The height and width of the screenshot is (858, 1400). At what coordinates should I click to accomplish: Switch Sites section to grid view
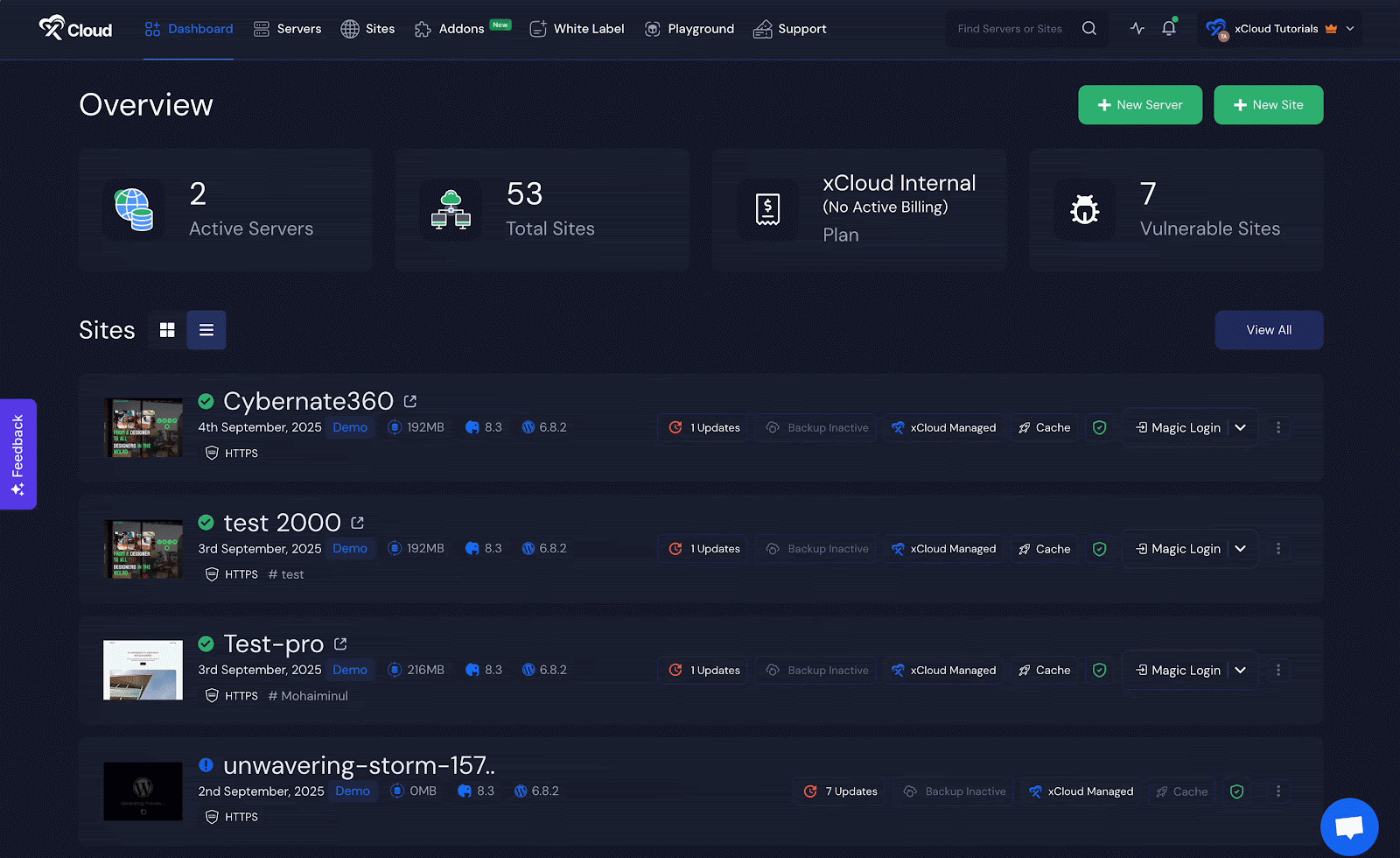click(167, 330)
